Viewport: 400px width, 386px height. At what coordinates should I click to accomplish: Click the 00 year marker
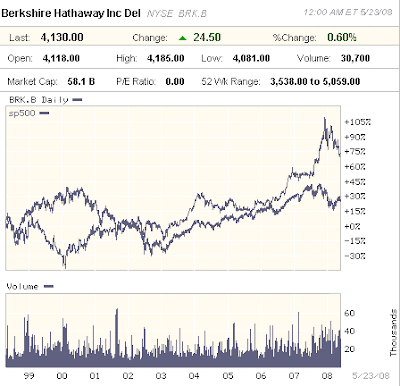click(62, 376)
